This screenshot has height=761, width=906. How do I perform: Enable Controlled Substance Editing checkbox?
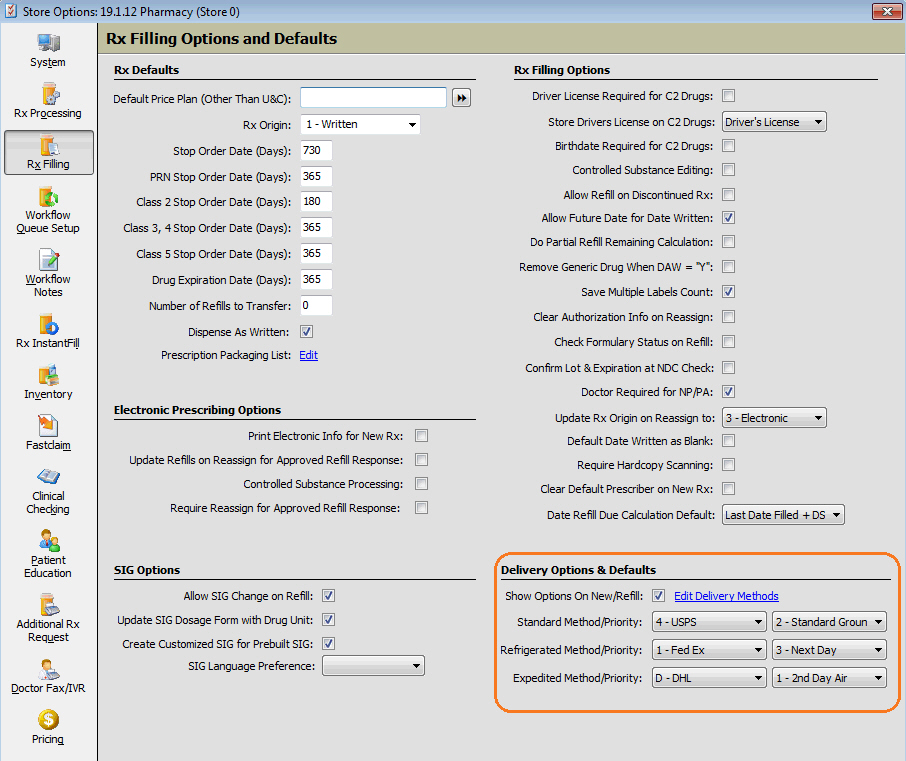tap(729, 170)
